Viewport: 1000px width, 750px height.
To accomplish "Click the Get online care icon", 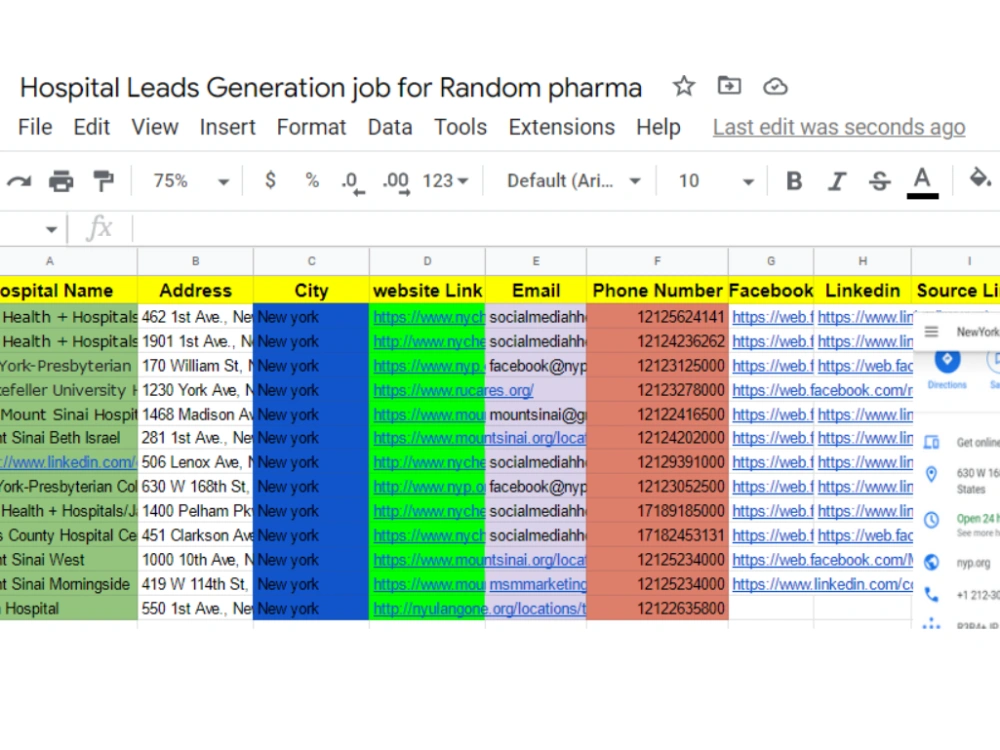I will (x=932, y=442).
